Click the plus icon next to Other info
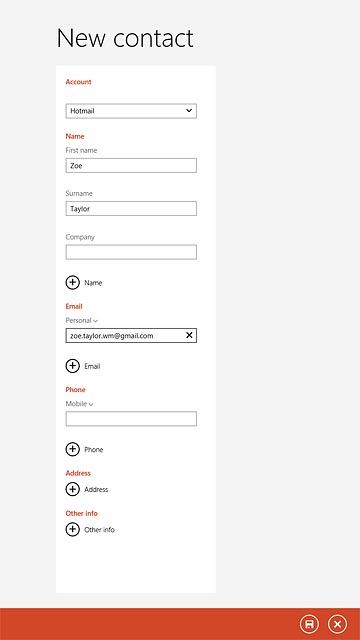The width and height of the screenshot is (360, 640). point(73,529)
